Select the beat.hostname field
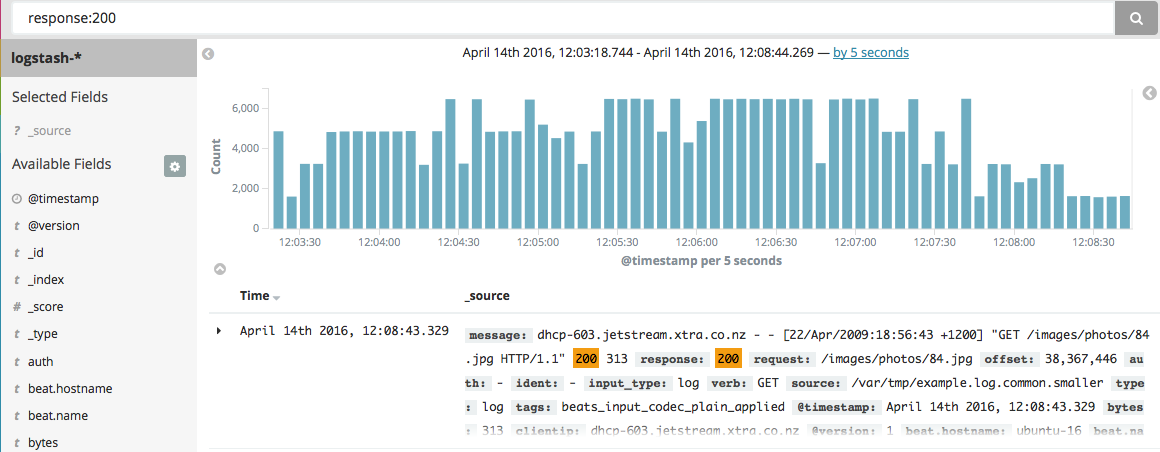 70,388
